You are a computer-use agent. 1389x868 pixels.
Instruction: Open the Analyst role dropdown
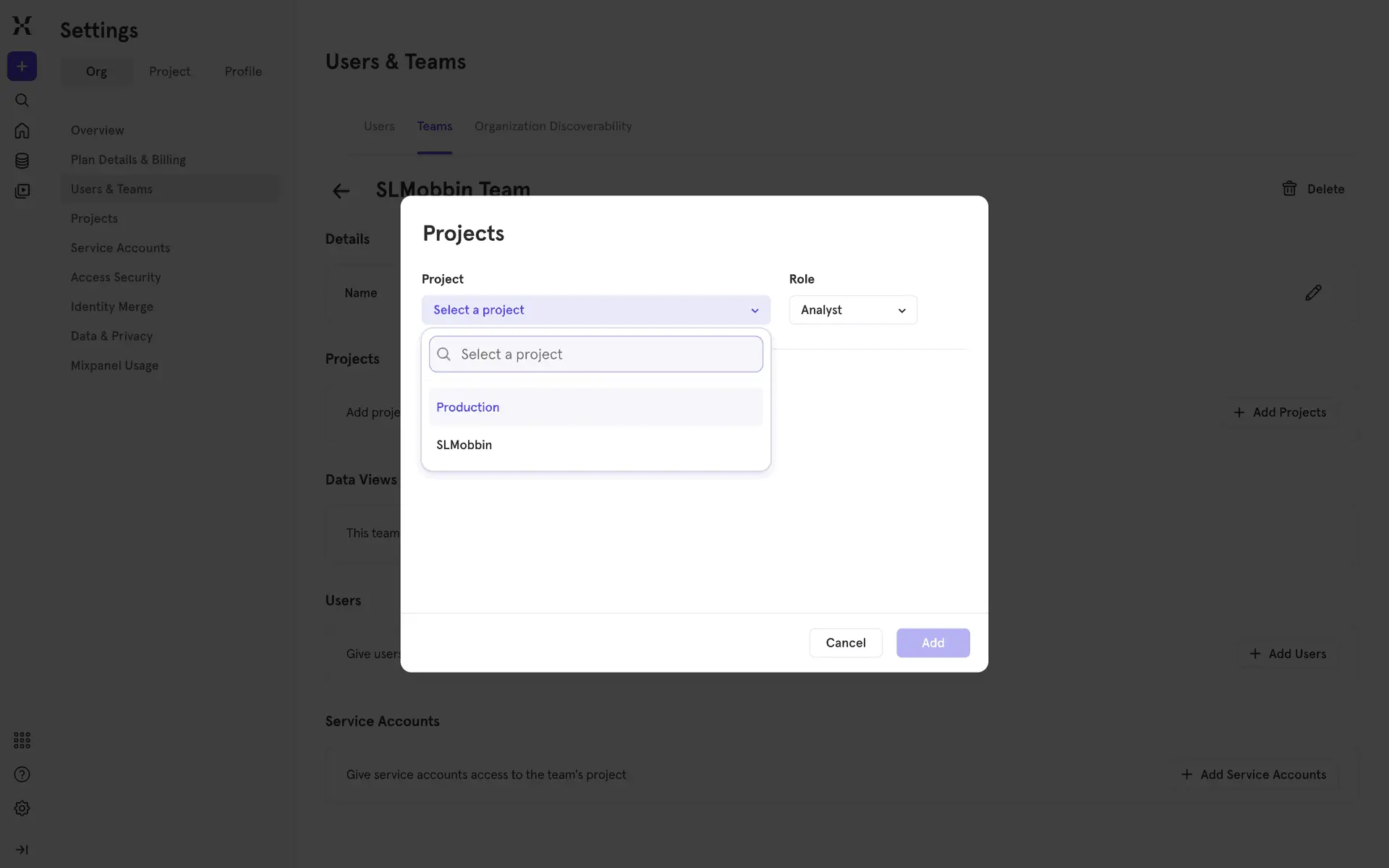(x=852, y=310)
